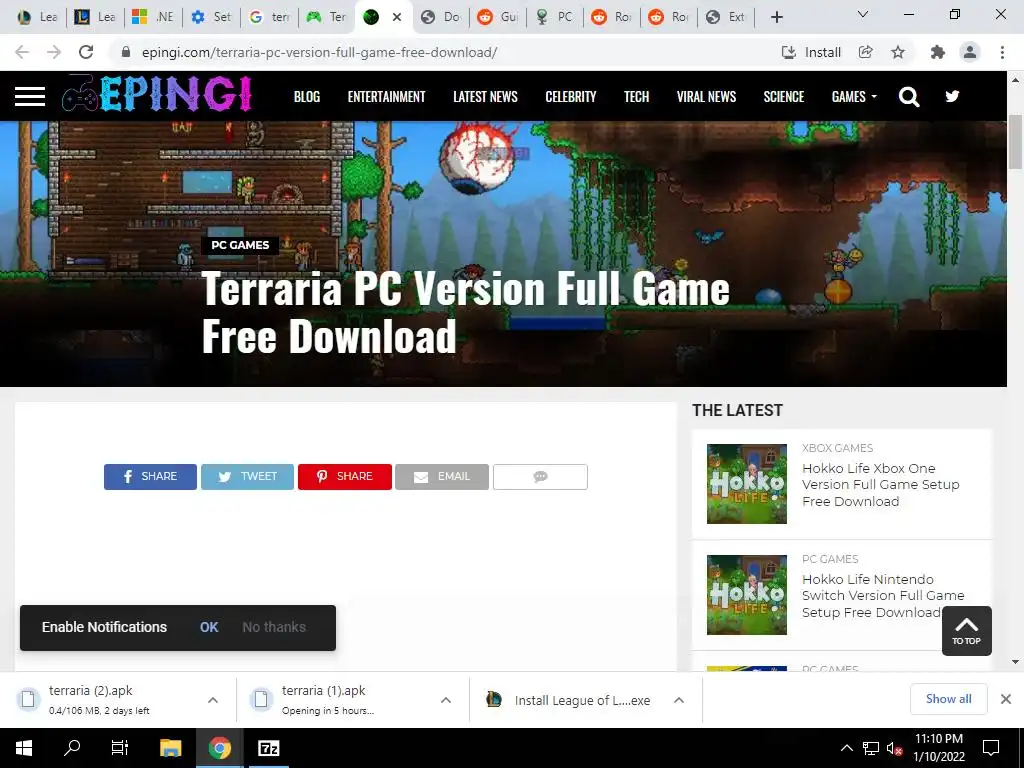Click the TWEET button
Viewport: 1024px width, 768px height.
[x=248, y=477]
